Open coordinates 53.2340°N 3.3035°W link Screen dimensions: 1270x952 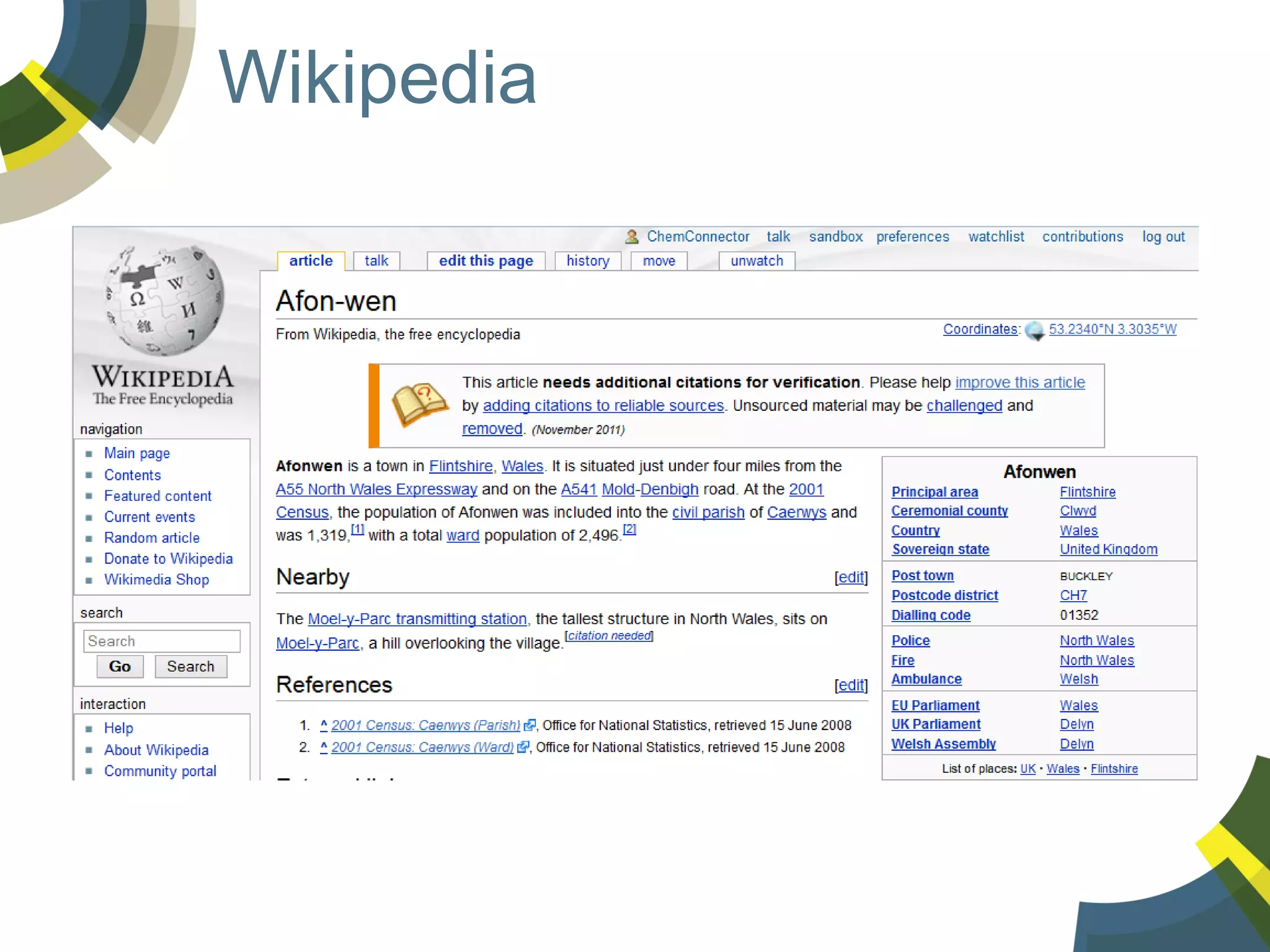1112,329
